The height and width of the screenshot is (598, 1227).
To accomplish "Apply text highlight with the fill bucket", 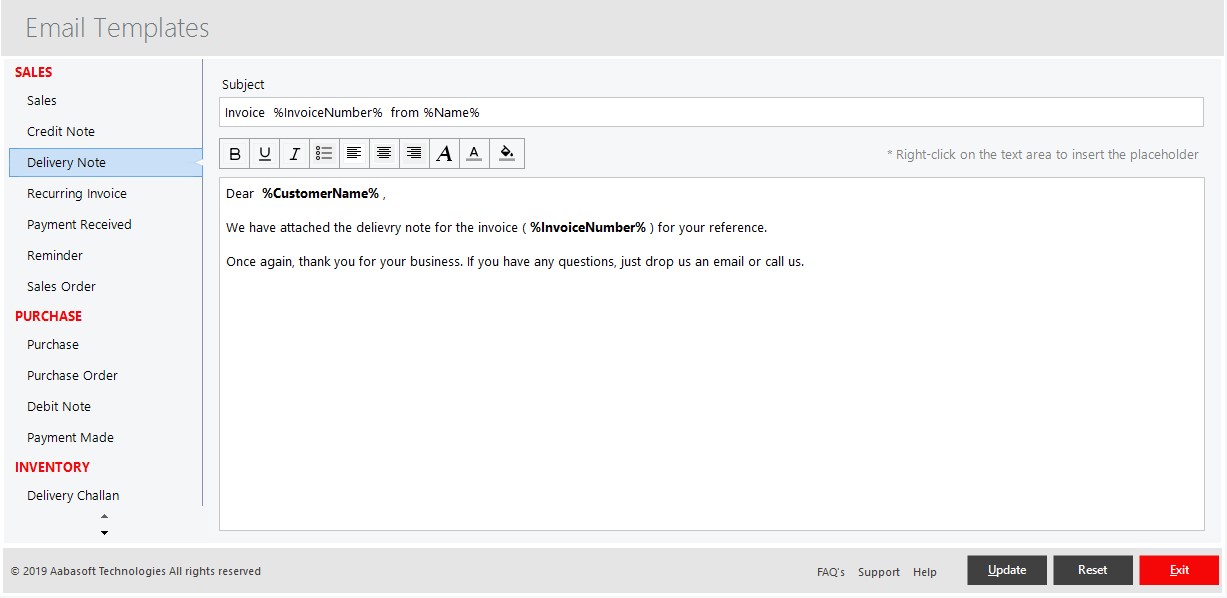I will (x=507, y=153).
